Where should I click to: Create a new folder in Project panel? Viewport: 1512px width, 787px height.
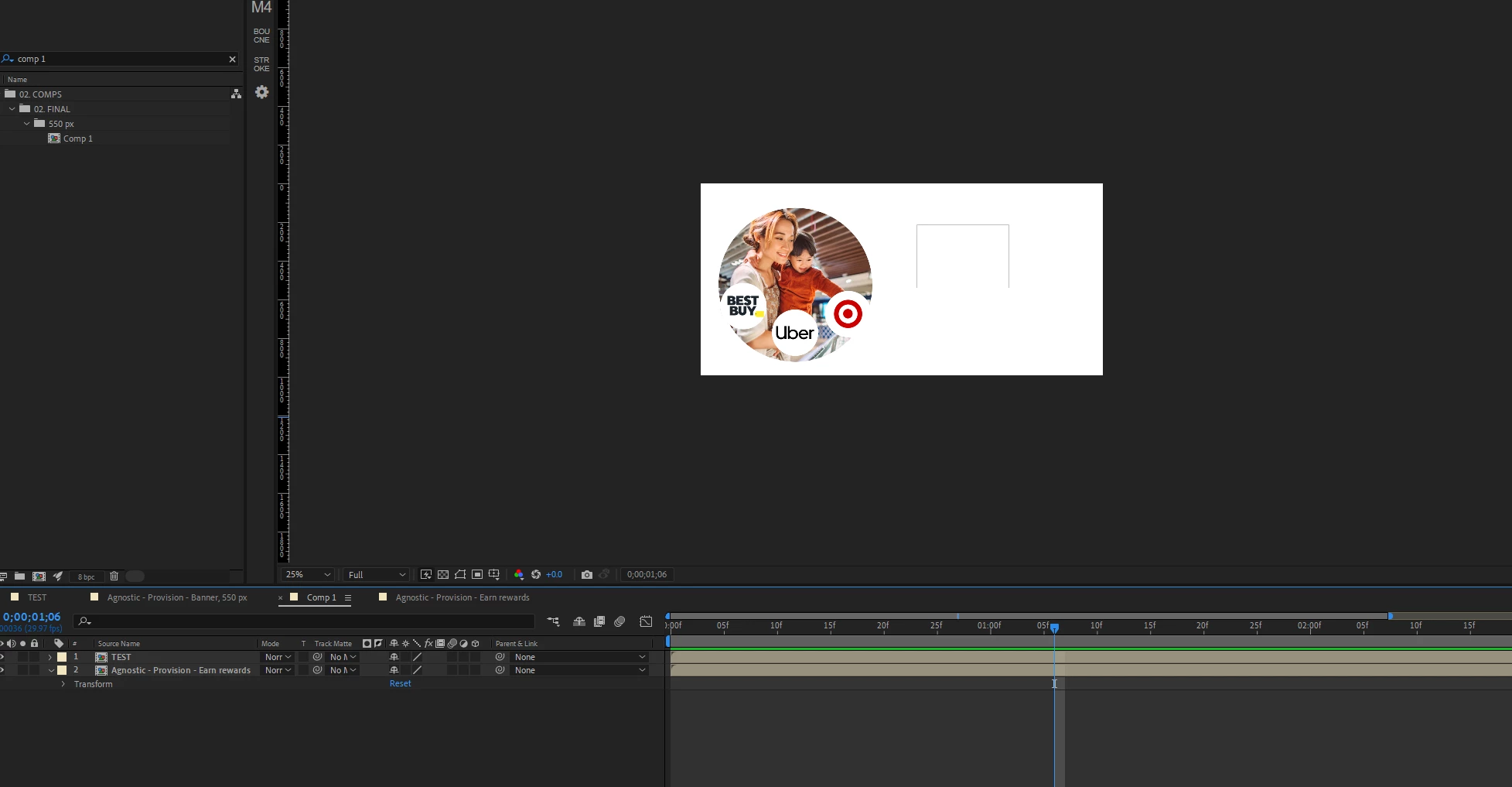pos(19,577)
